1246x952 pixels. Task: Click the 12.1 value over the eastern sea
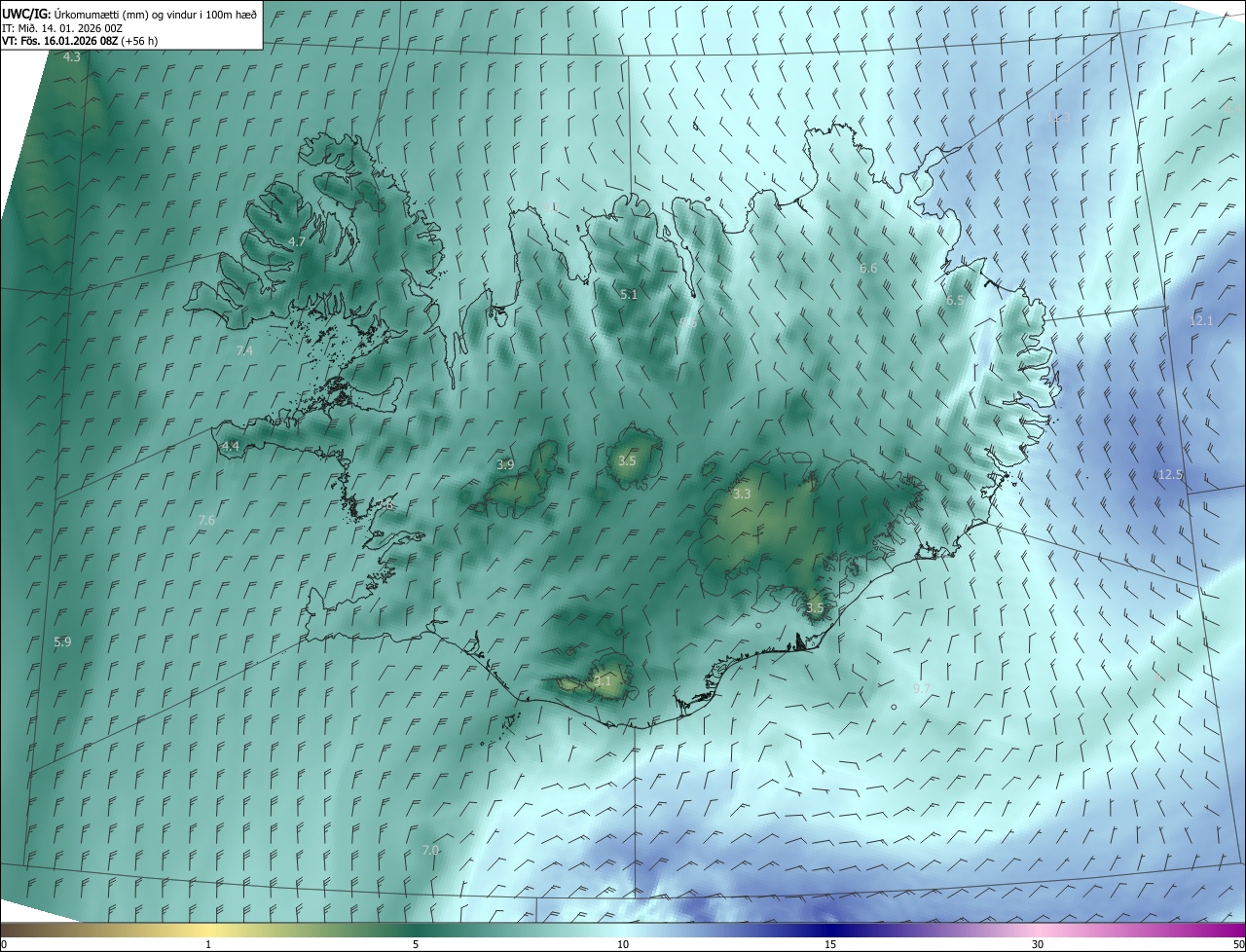point(1201,321)
